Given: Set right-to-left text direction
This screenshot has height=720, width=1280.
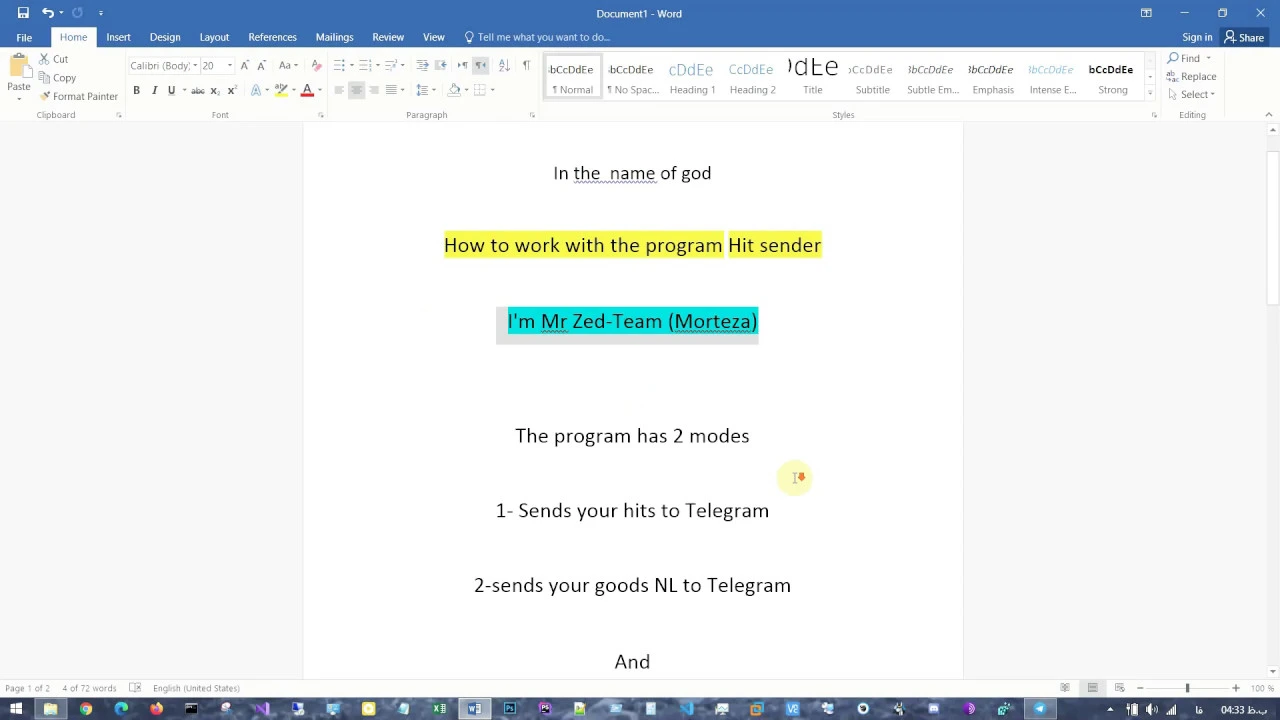Looking at the screenshot, I should pyautogui.click(x=481, y=65).
